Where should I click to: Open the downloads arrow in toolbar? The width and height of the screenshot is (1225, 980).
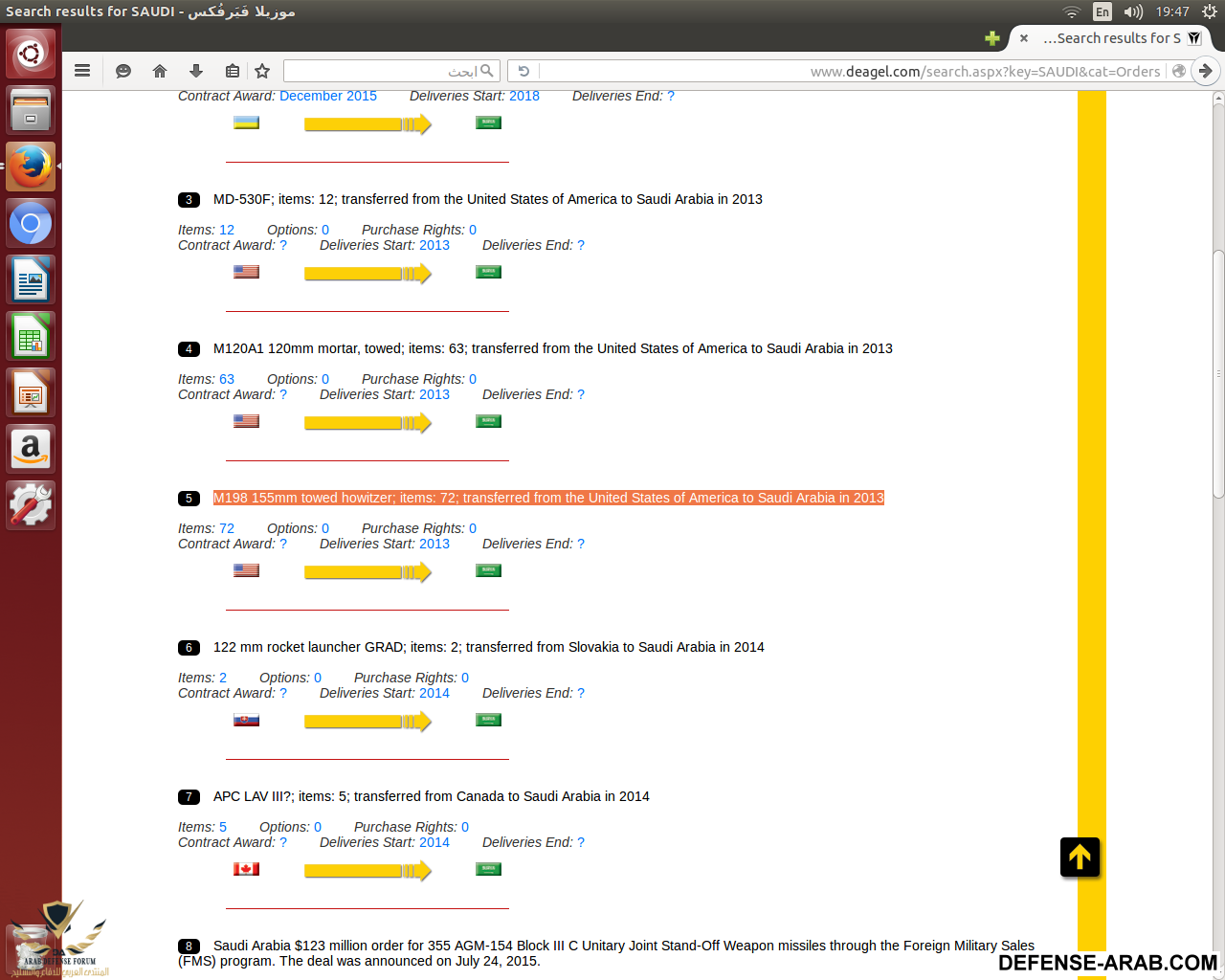pyautogui.click(x=196, y=71)
